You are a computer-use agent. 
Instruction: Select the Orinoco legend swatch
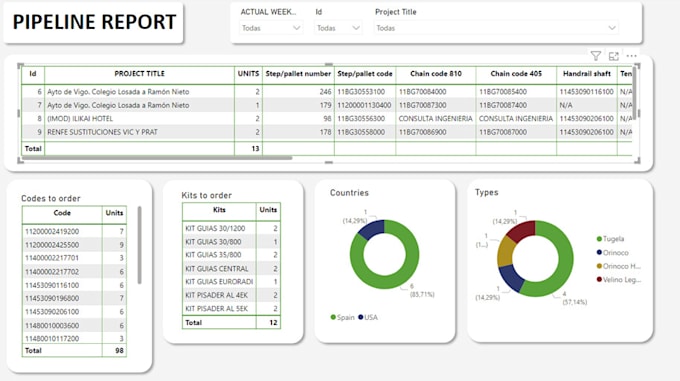(599, 252)
